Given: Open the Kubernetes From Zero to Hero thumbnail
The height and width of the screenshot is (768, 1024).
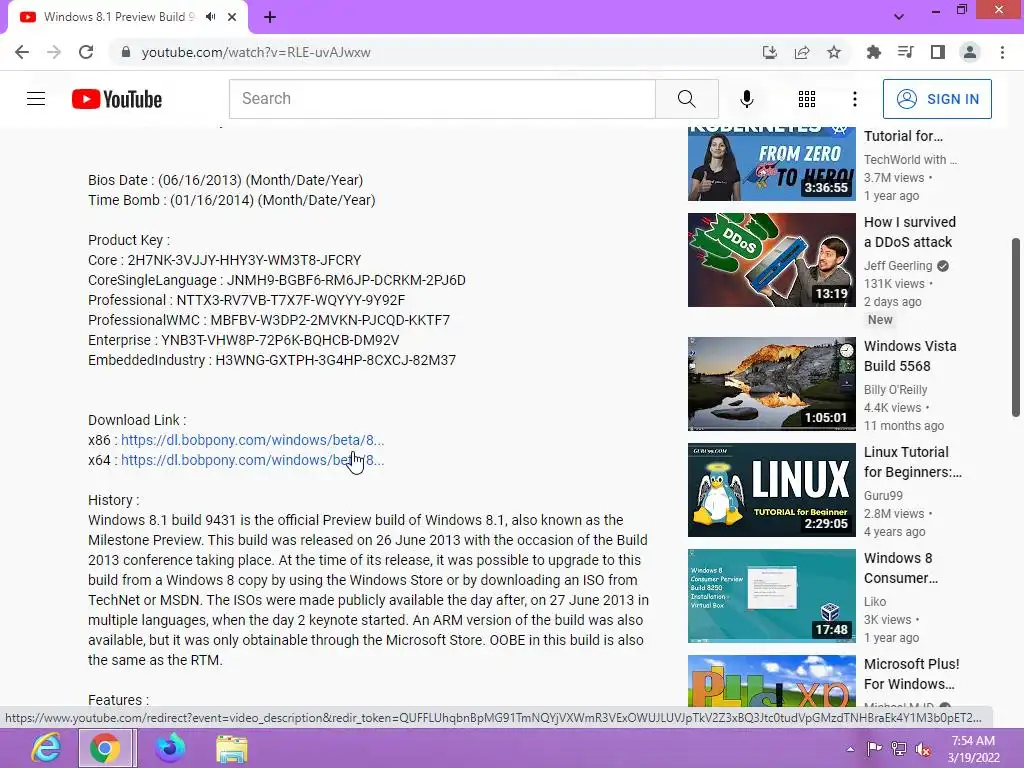Looking at the screenshot, I should coord(771,163).
